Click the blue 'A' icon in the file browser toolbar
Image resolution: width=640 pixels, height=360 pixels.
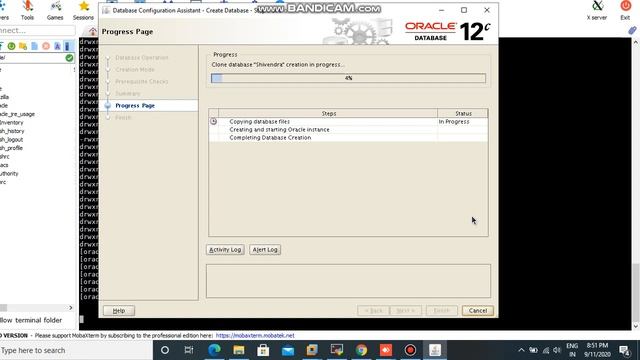pyautogui.click(x=57, y=46)
